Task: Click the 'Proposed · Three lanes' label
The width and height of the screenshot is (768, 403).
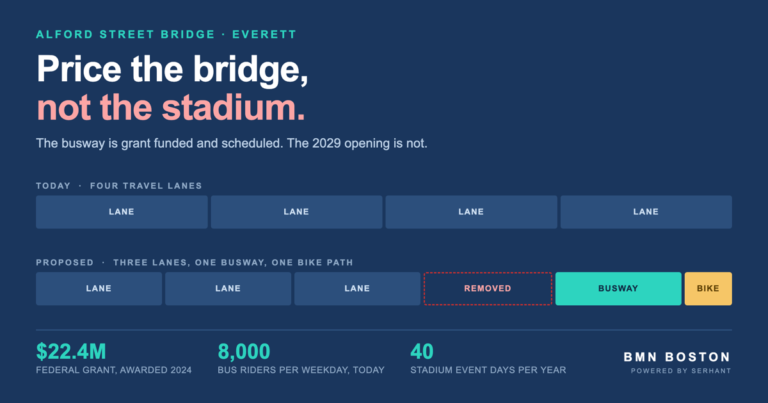Action: [x=194, y=262]
